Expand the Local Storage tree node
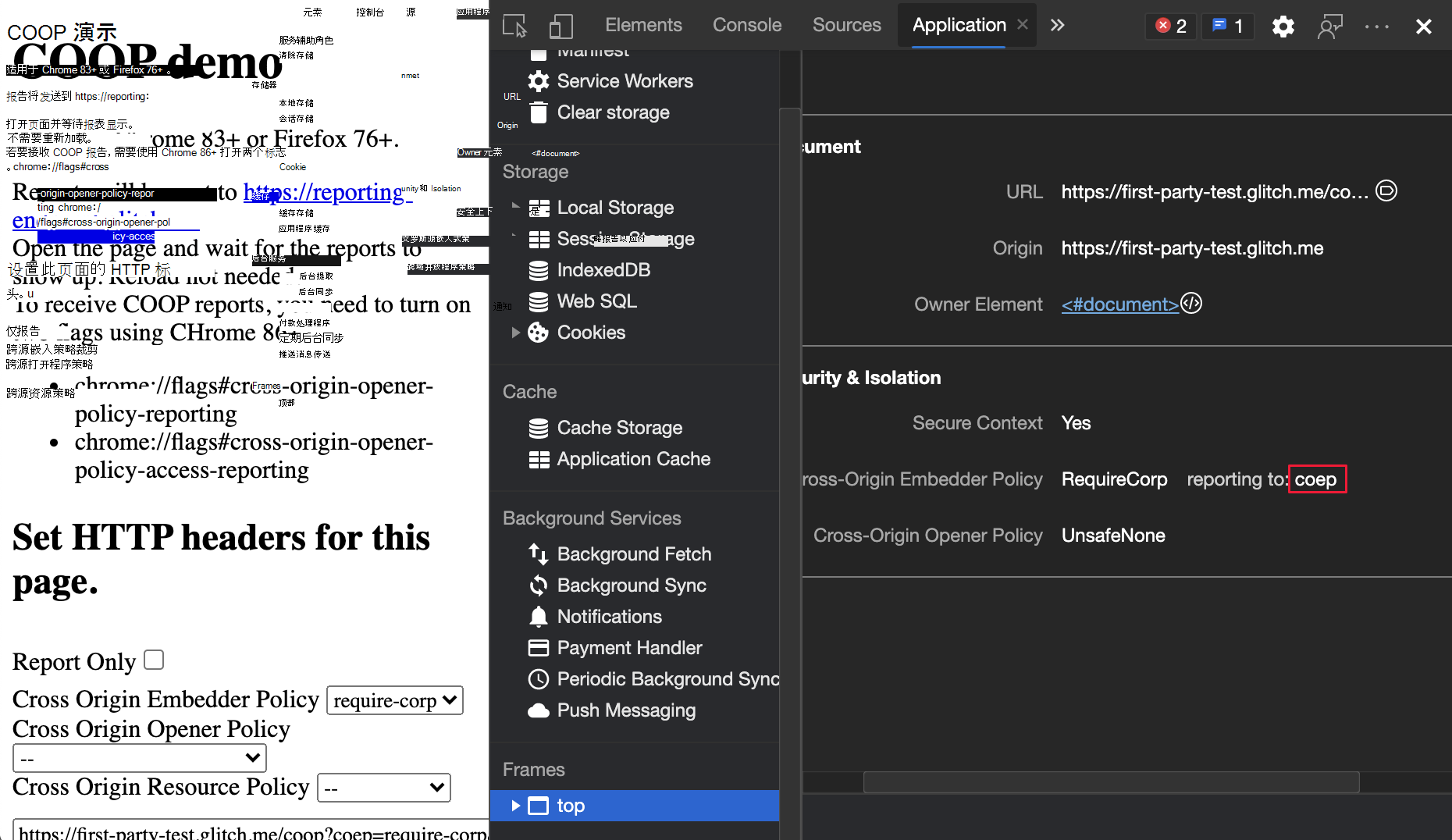 click(515, 206)
